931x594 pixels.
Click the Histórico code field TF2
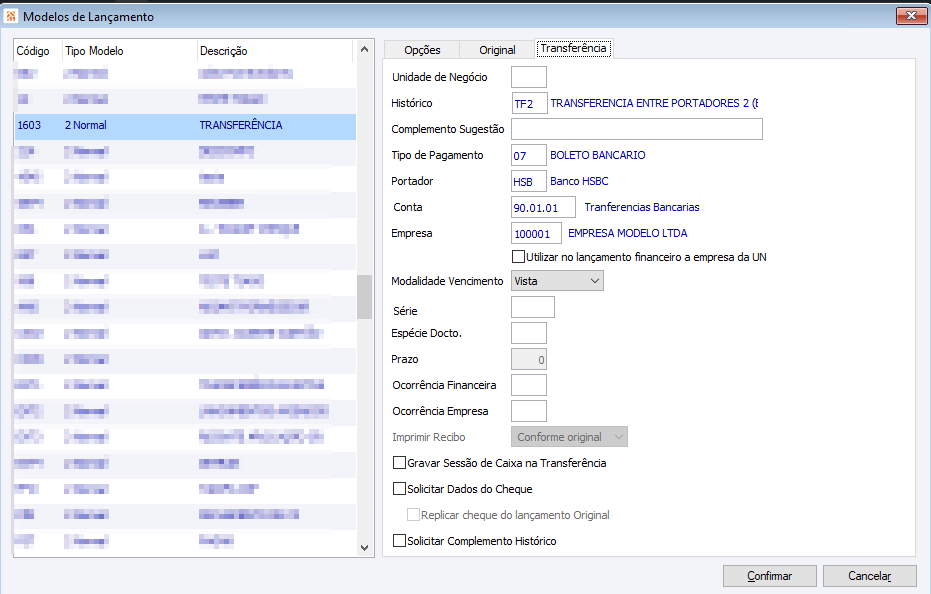pos(529,103)
